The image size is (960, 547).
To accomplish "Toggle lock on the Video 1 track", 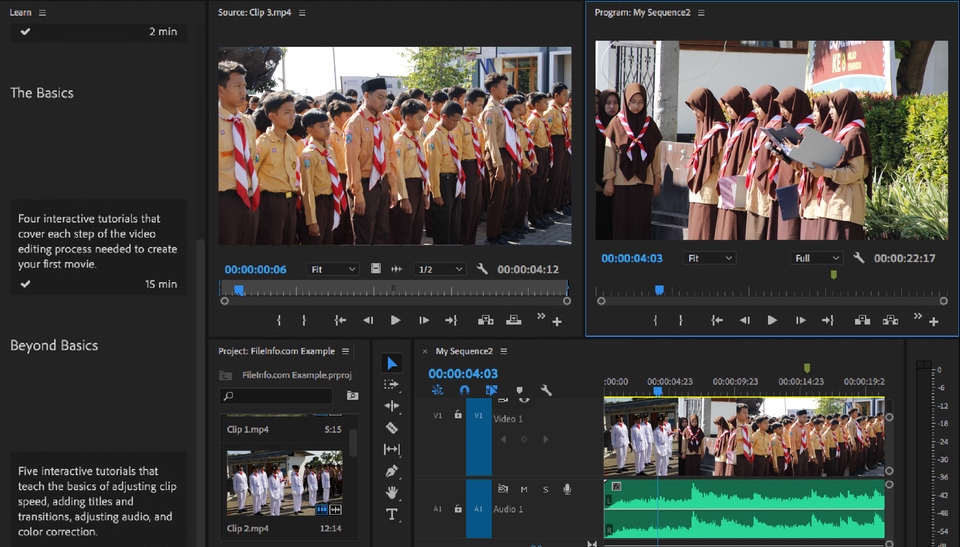I will click(458, 414).
